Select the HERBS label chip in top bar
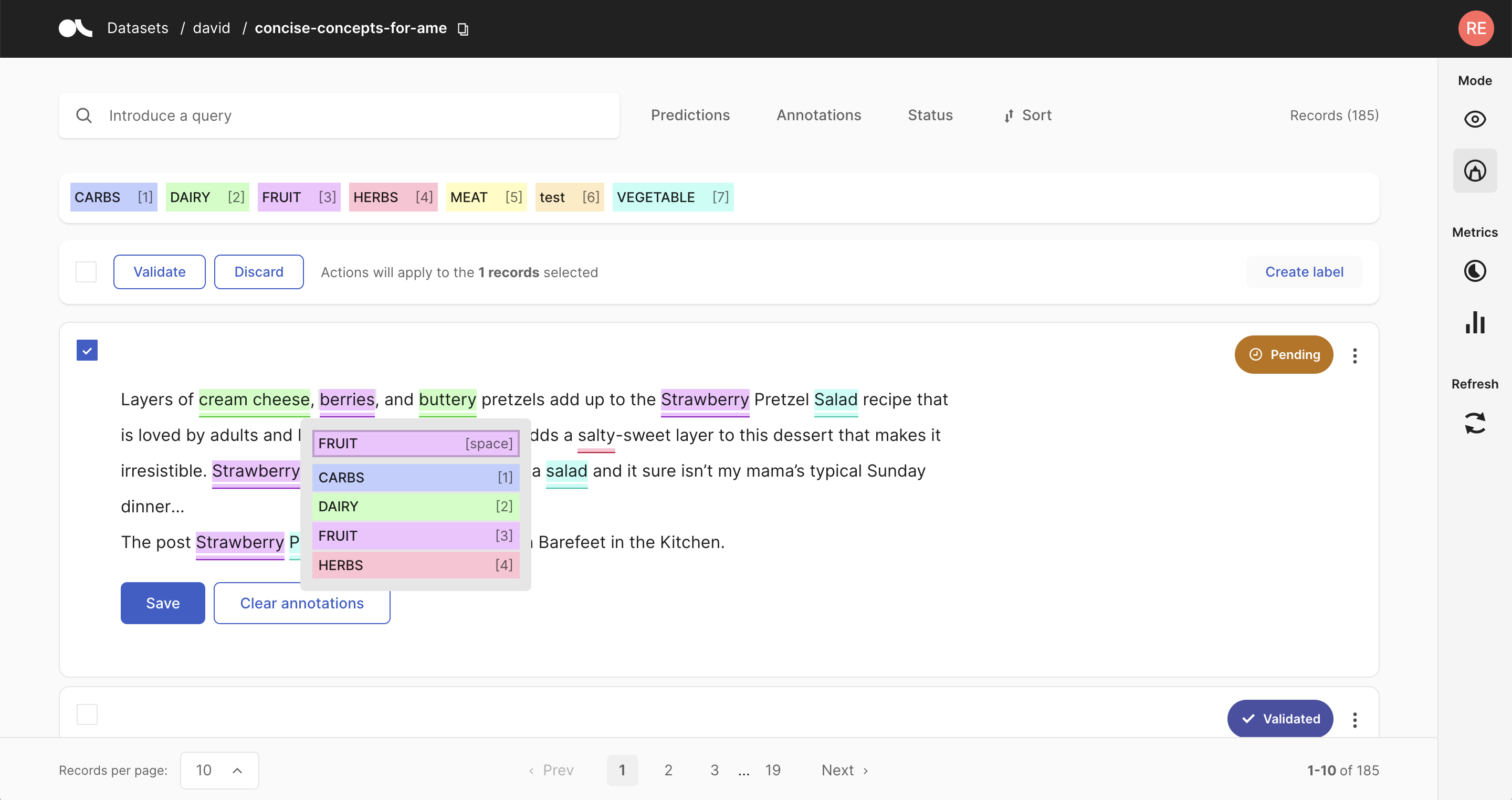This screenshot has height=800, width=1512. (393, 197)
